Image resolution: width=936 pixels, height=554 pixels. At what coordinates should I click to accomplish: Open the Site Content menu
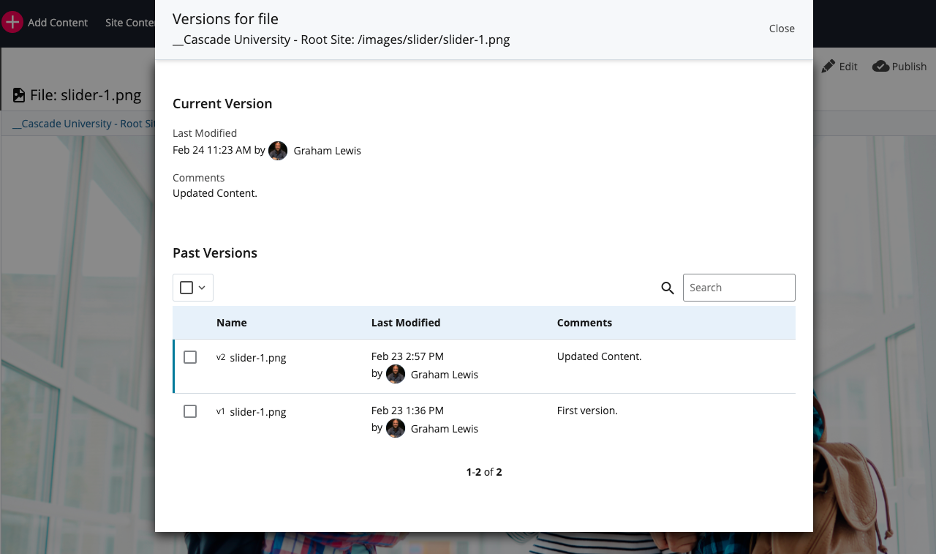pos(130,22)
